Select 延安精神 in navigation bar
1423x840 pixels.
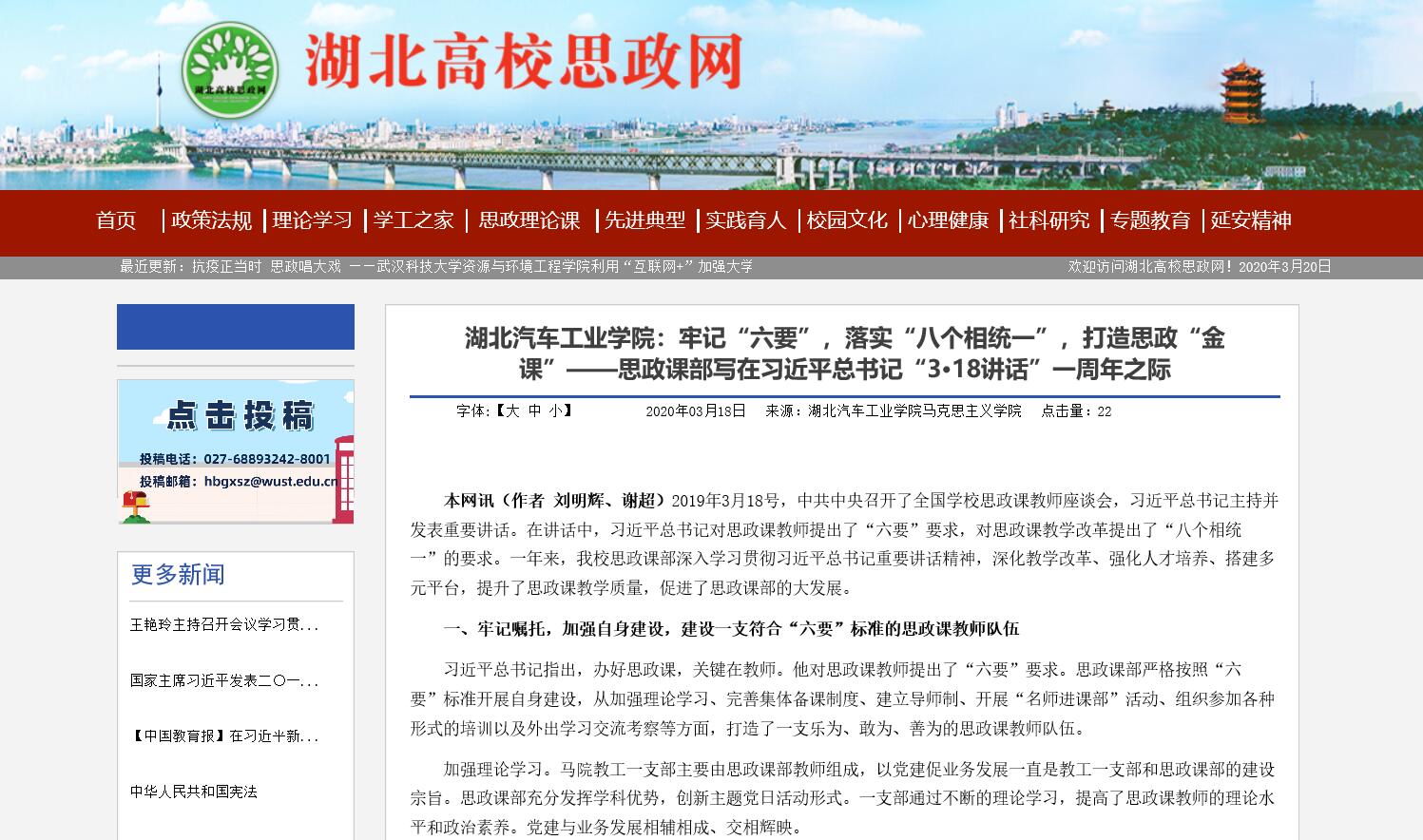pyautogui.click(x=1251, y=220)
